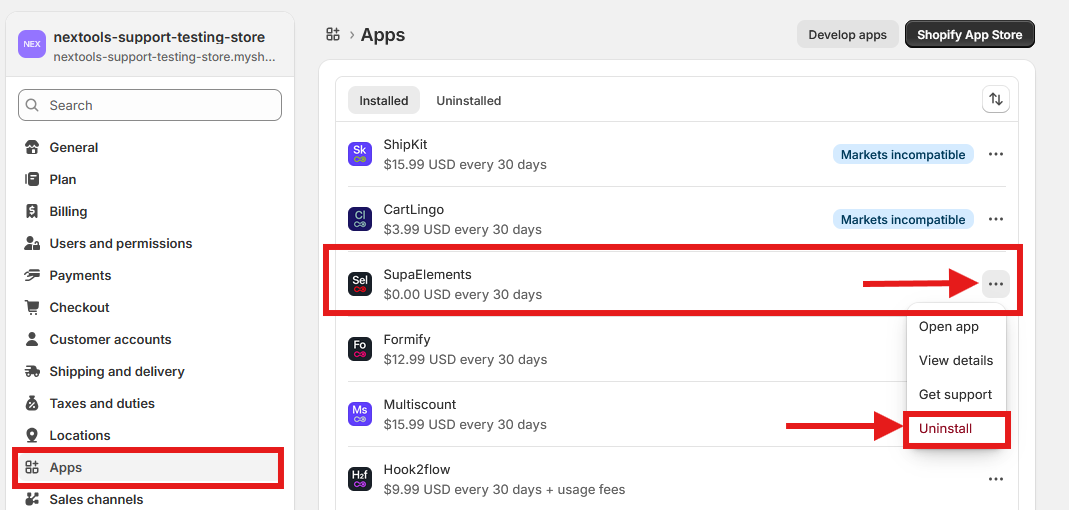Click the Hook2flow app icon
Image resolution: width=1069 pixels, height=510 pixels.
coord(360,479)
